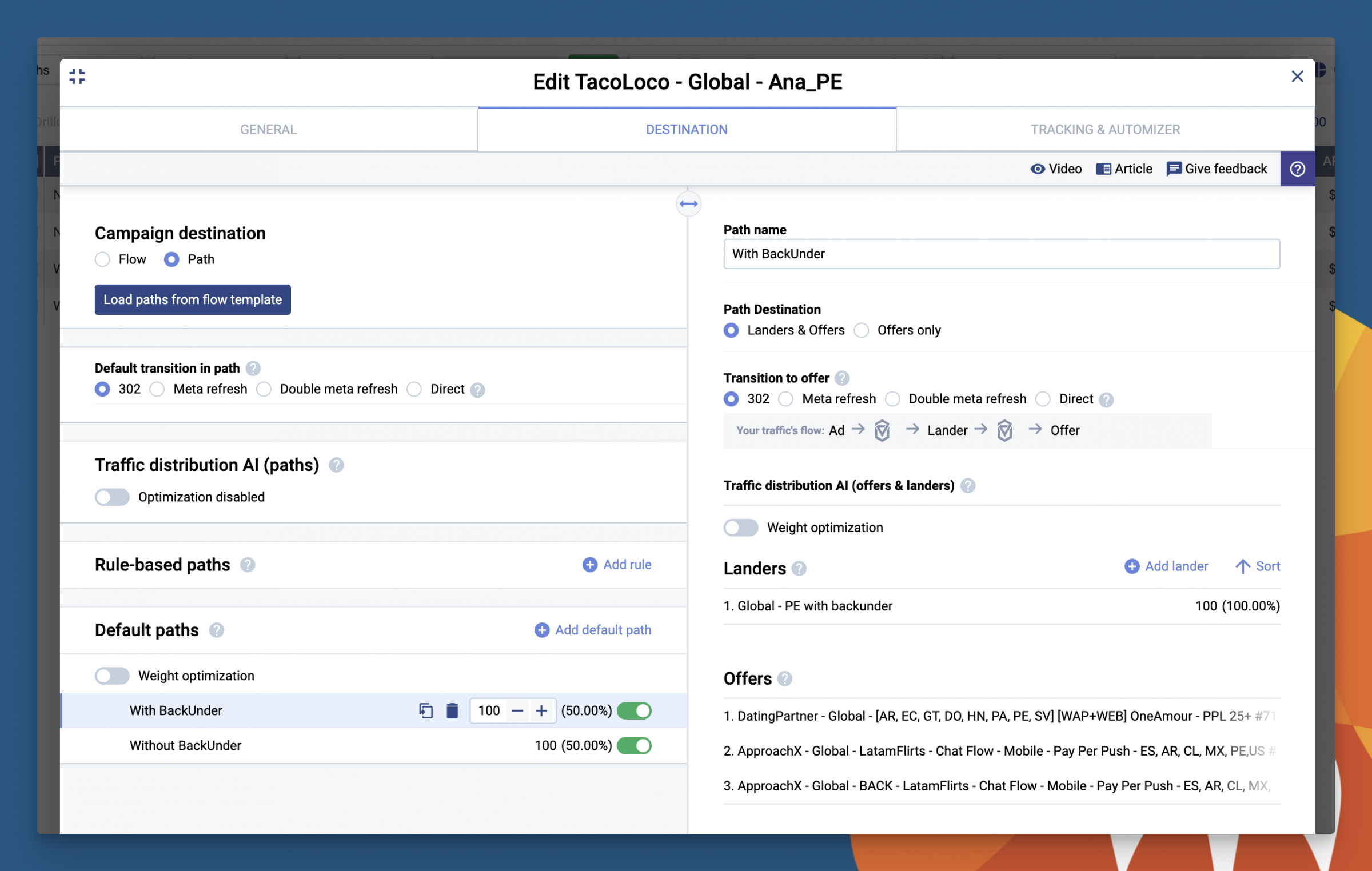
Task: Select Path as campaign destination
Action: [x=171, y=259]
